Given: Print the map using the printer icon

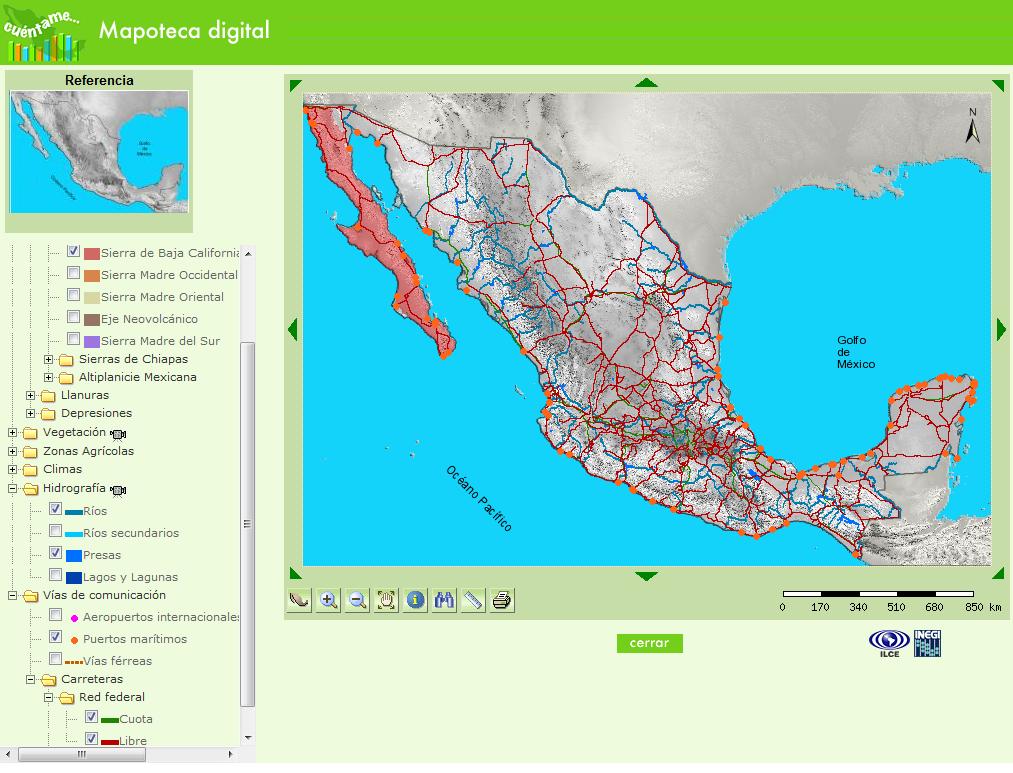Looking at the screenshot, I should pyautogui.click(x=501, y=600).
